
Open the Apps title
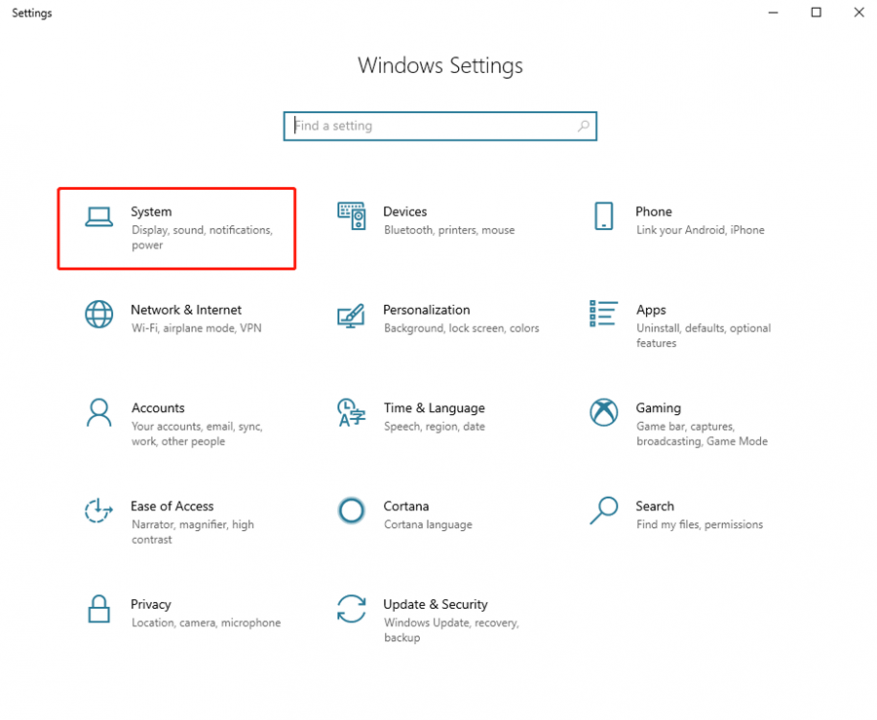pyautogui.click(x=651, y=310)
